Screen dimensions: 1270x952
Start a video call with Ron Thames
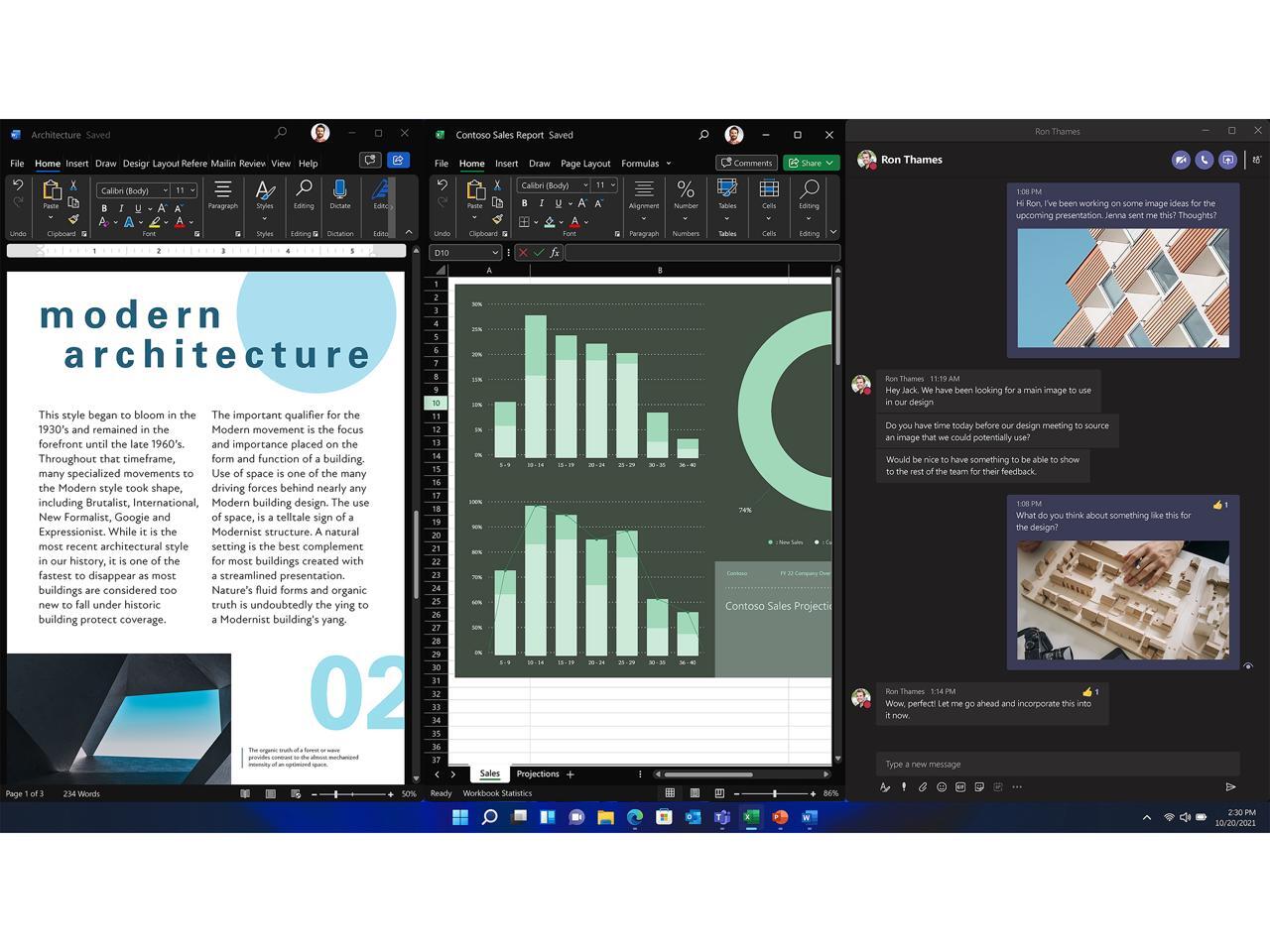(1180, 160)
